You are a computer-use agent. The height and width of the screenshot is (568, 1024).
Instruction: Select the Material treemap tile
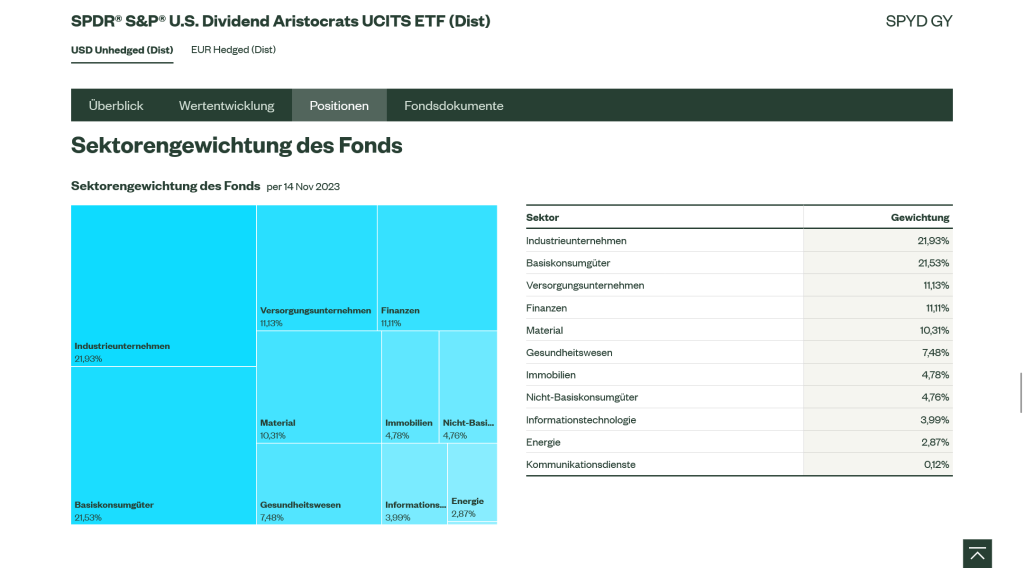click(319, 387)
